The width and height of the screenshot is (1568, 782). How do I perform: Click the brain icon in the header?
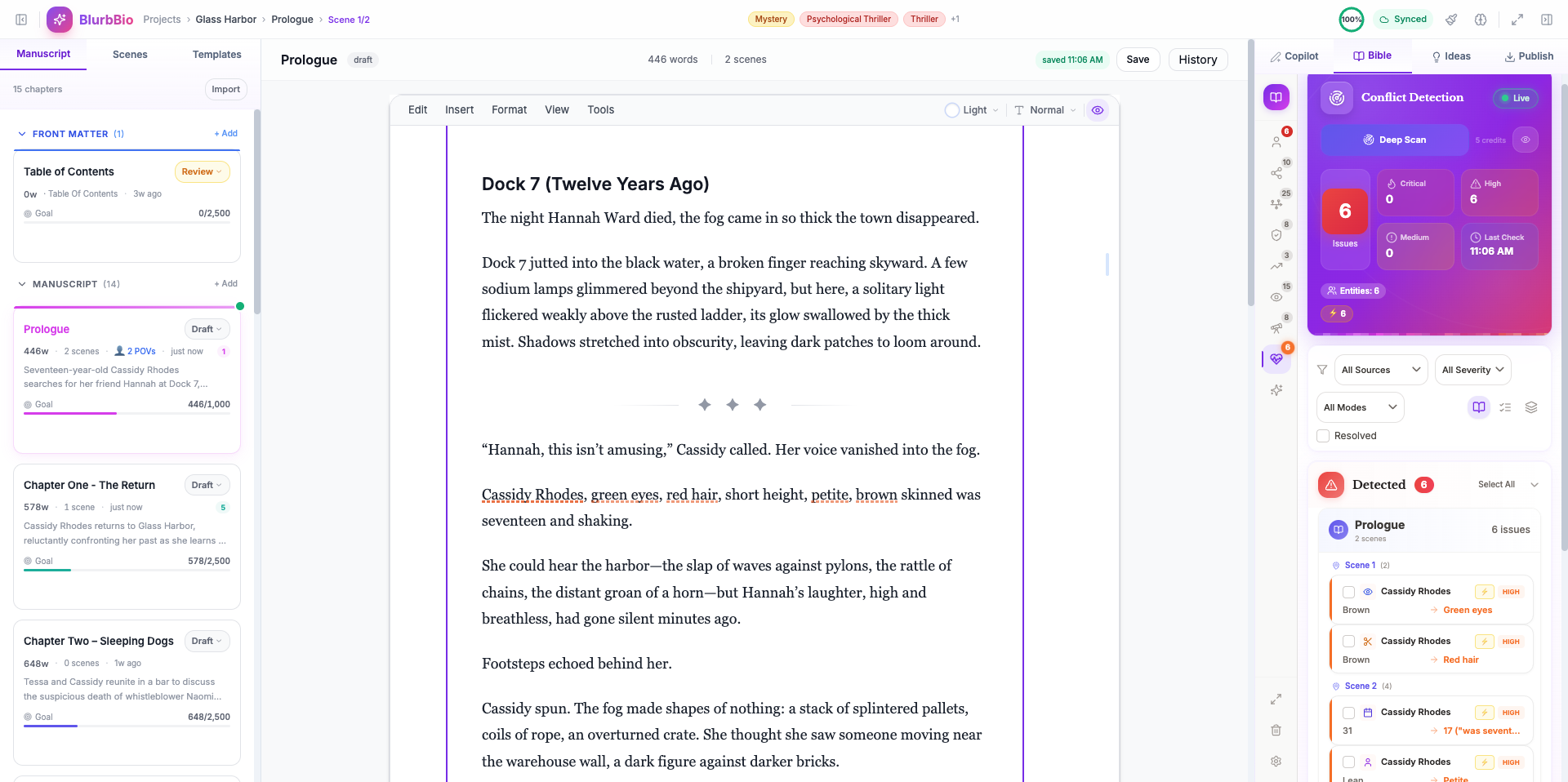point(1481,20)
